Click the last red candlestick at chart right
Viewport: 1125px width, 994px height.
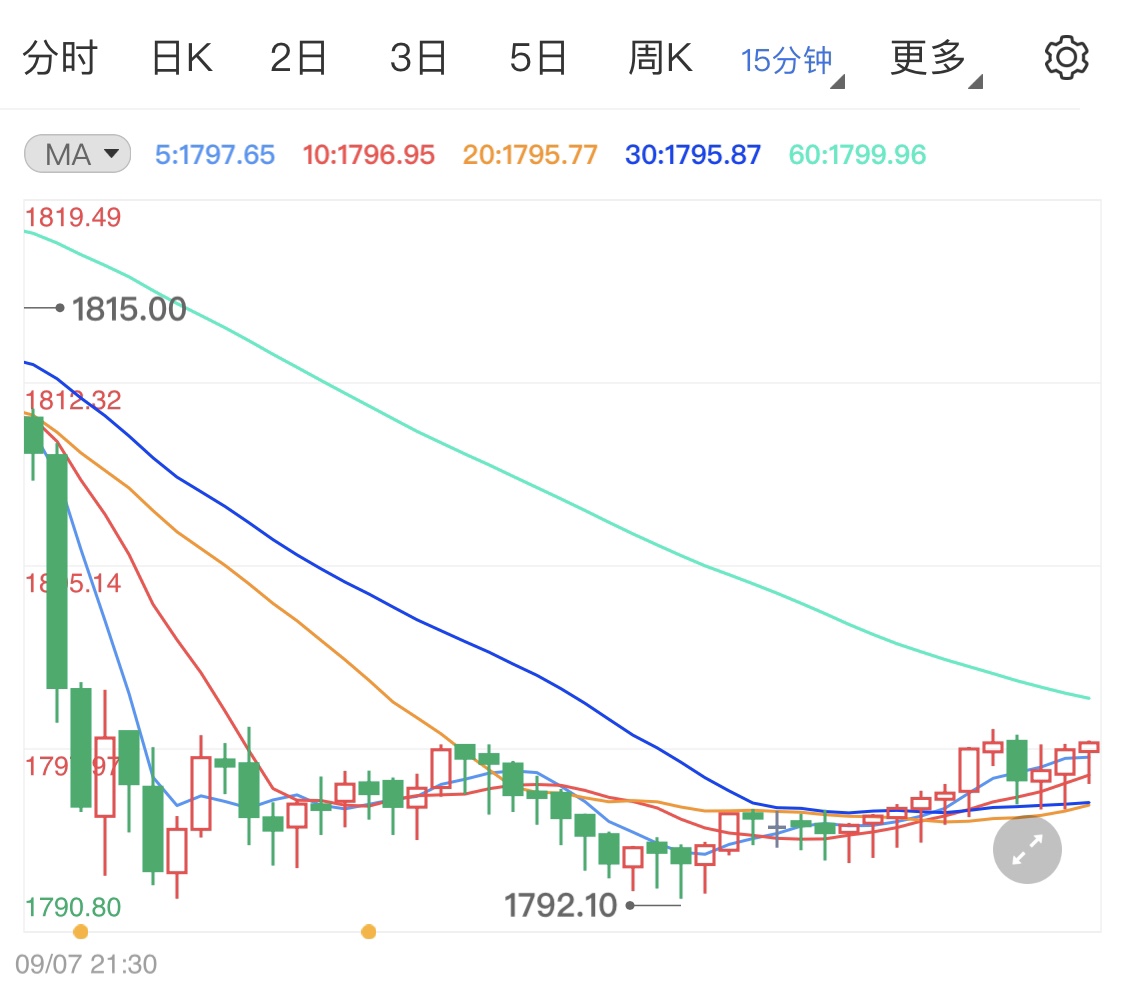pos(1089,748)
